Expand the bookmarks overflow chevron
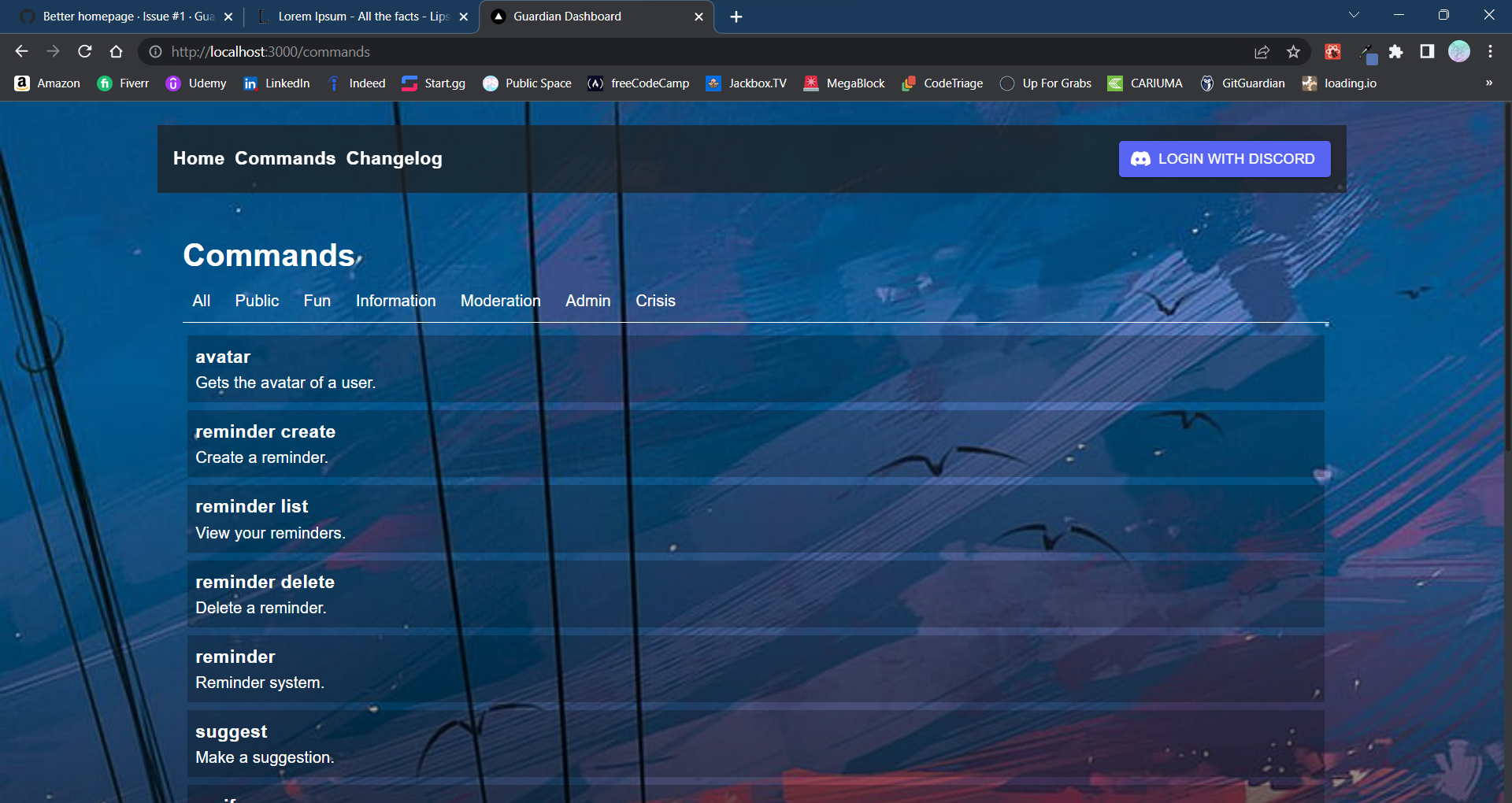 click(x=1489, y=83)
